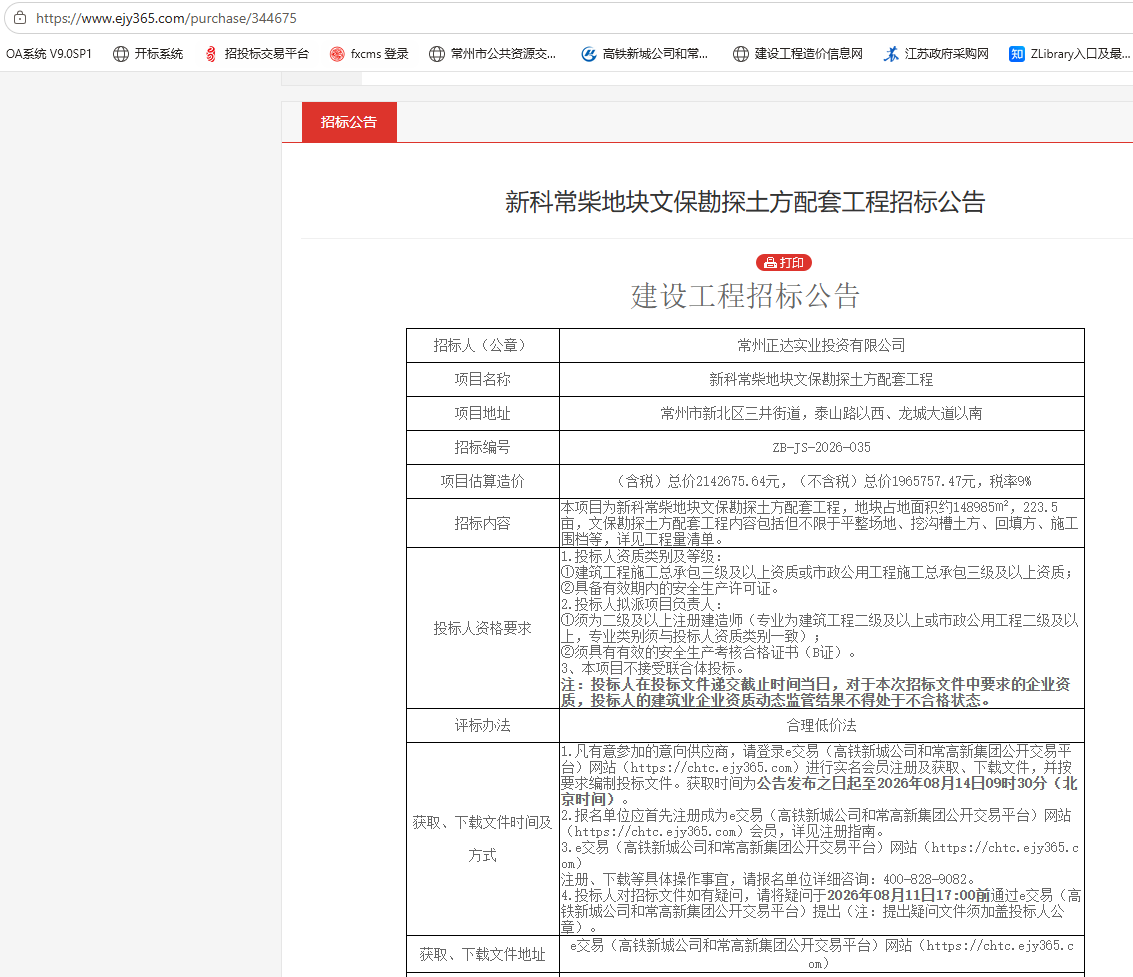Click the 评标办法 label cell

pos(483,726)
